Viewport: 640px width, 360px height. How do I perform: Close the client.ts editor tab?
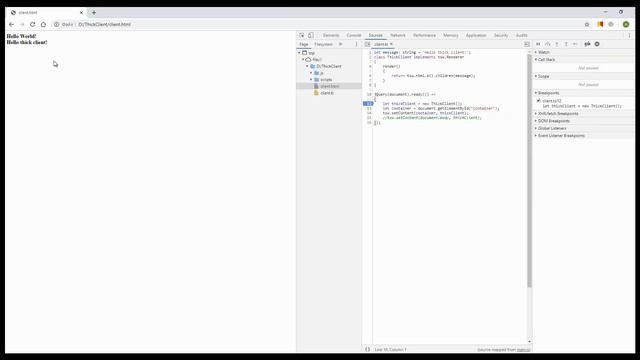[x=391, y=44]
